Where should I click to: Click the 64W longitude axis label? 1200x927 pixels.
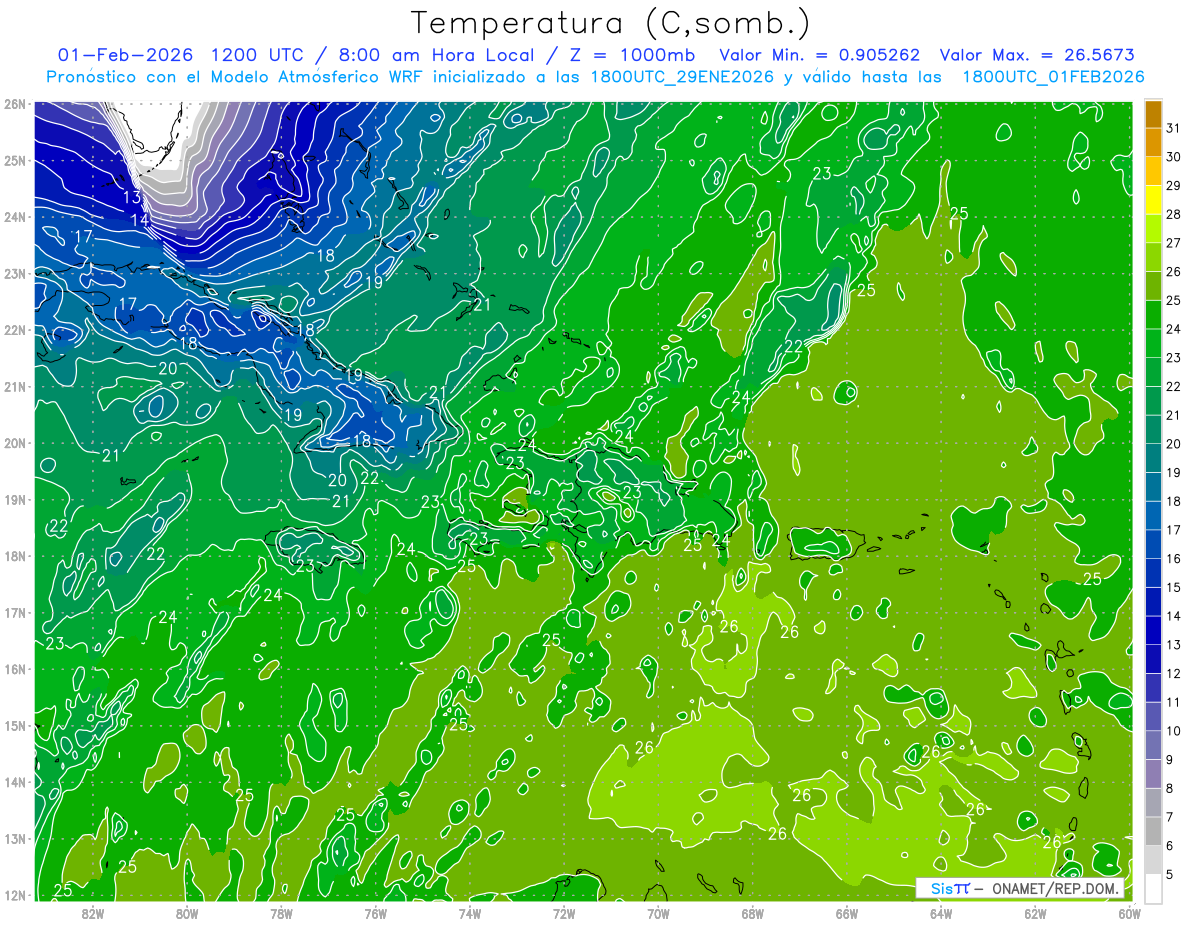[x=940, y=913]
